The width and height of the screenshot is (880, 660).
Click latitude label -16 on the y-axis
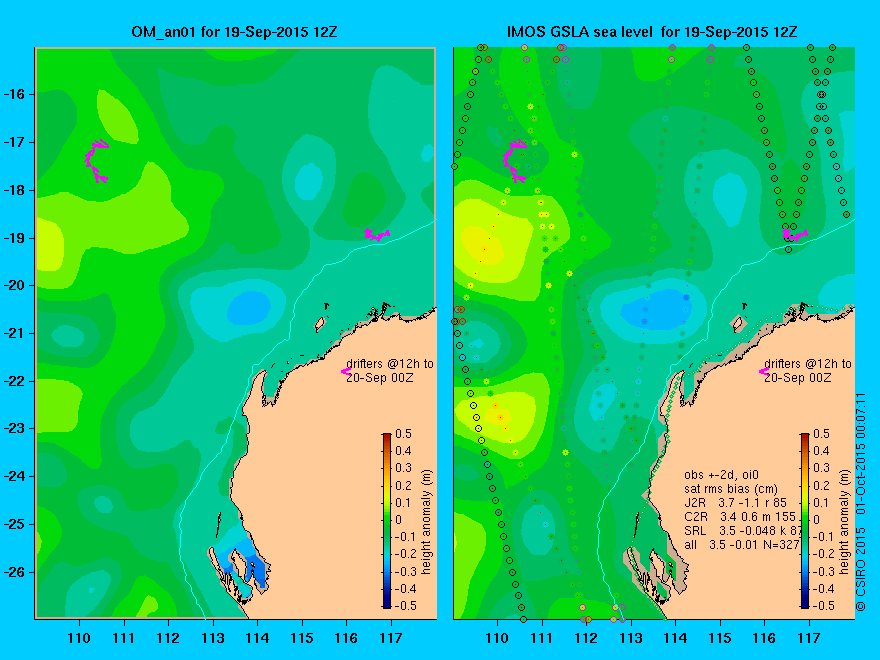point(14,94)
